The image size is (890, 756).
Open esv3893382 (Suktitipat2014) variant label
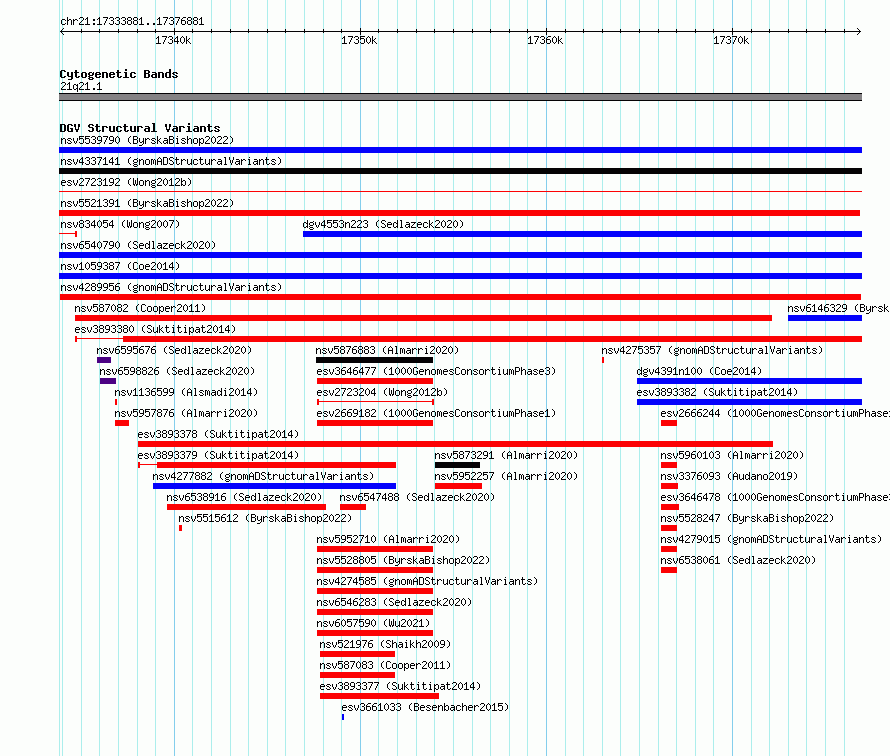717,392
